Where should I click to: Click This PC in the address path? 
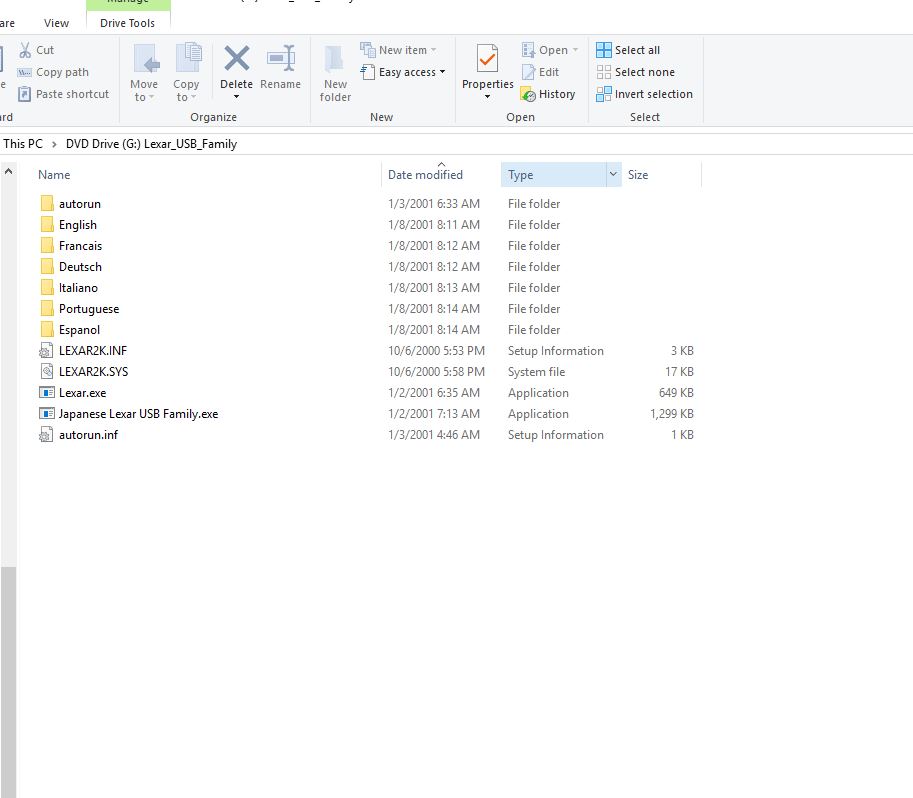(x=23, y=144)
